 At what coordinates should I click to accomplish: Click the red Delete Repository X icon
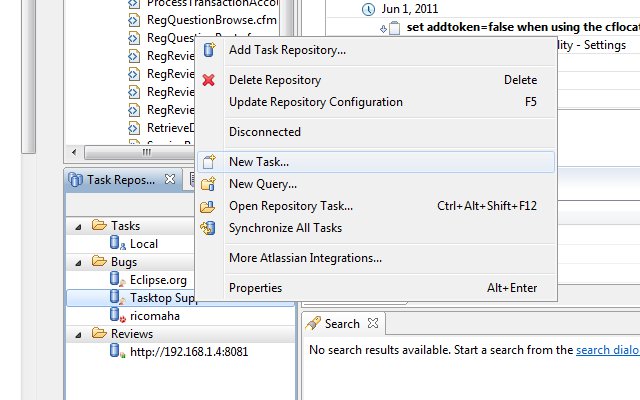(x=209, y=80)
